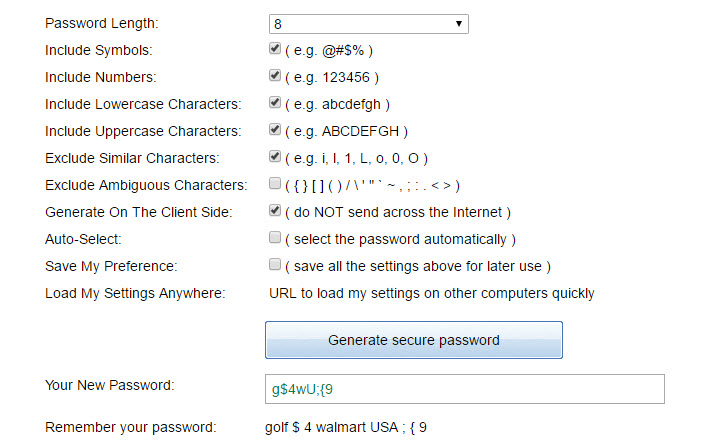Disable Include Lowercase Characters option
This screenshot has height=447, width=701.
point(275,102)
